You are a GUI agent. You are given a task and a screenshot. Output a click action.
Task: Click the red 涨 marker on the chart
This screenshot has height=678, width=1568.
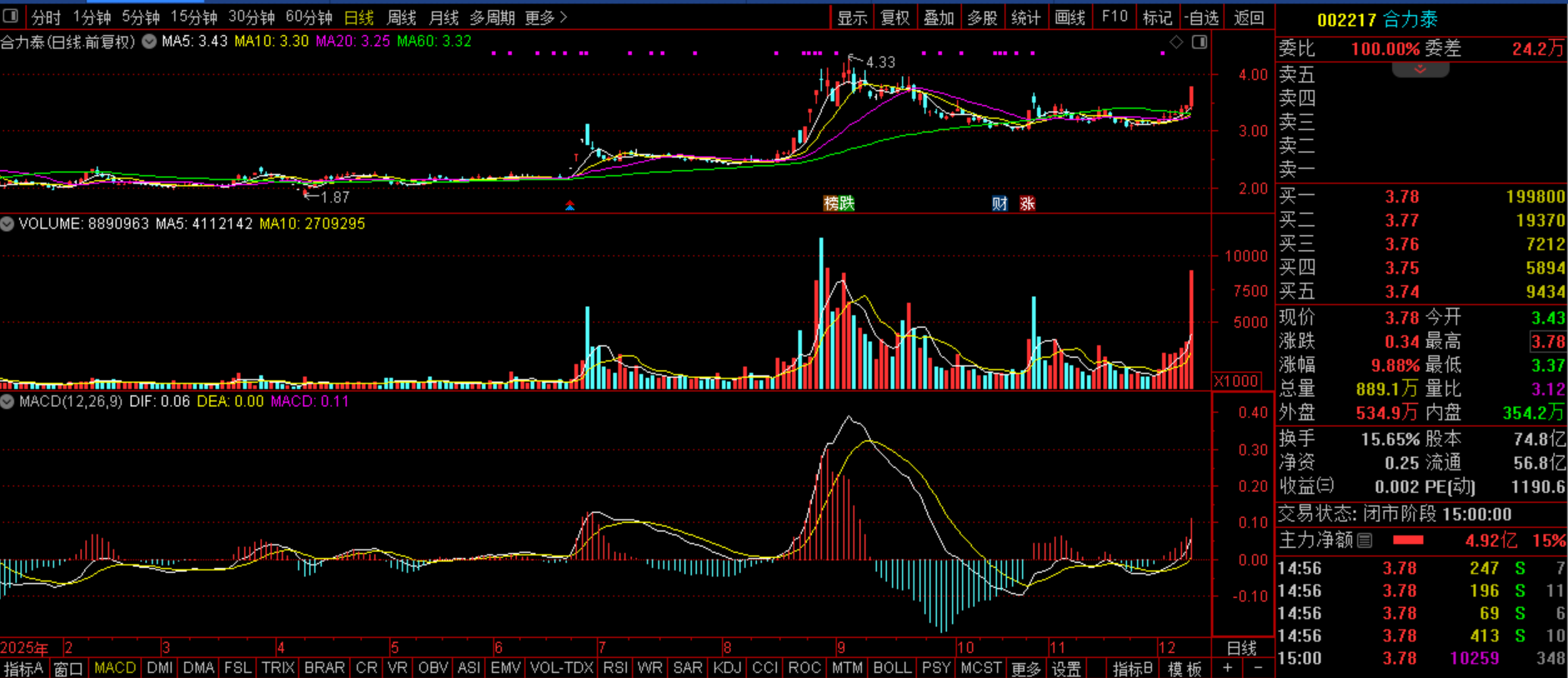coord(1027,203)
